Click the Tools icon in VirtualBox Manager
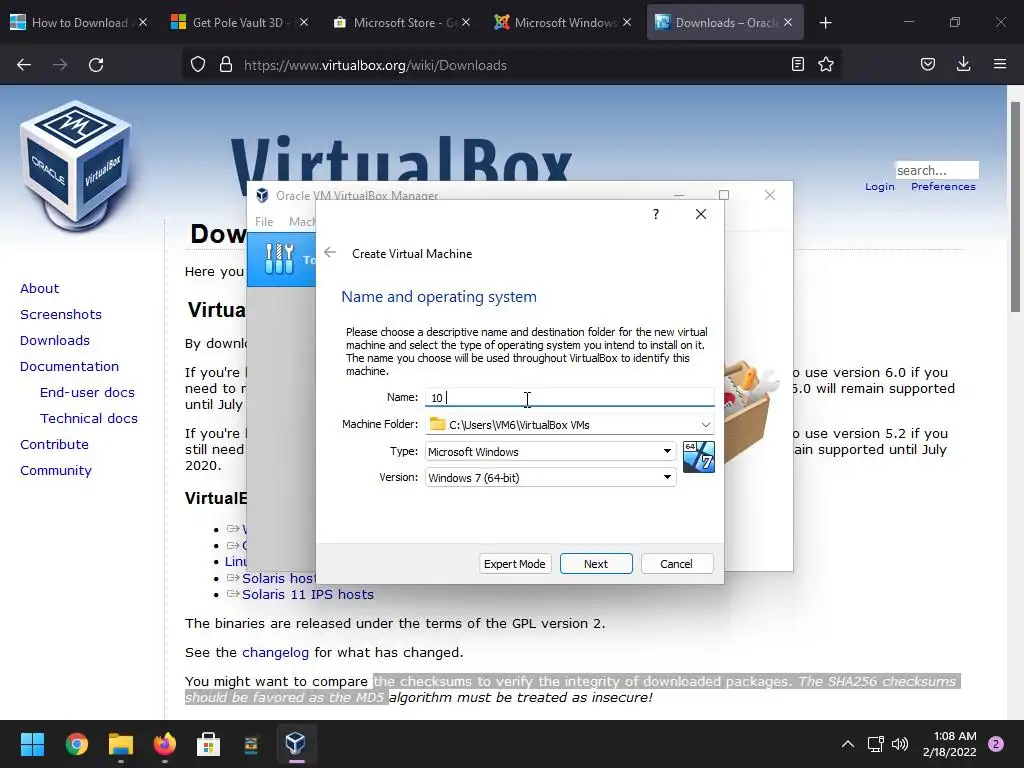The height and width of the screenshot is (768, 1024). pos(280,259)
